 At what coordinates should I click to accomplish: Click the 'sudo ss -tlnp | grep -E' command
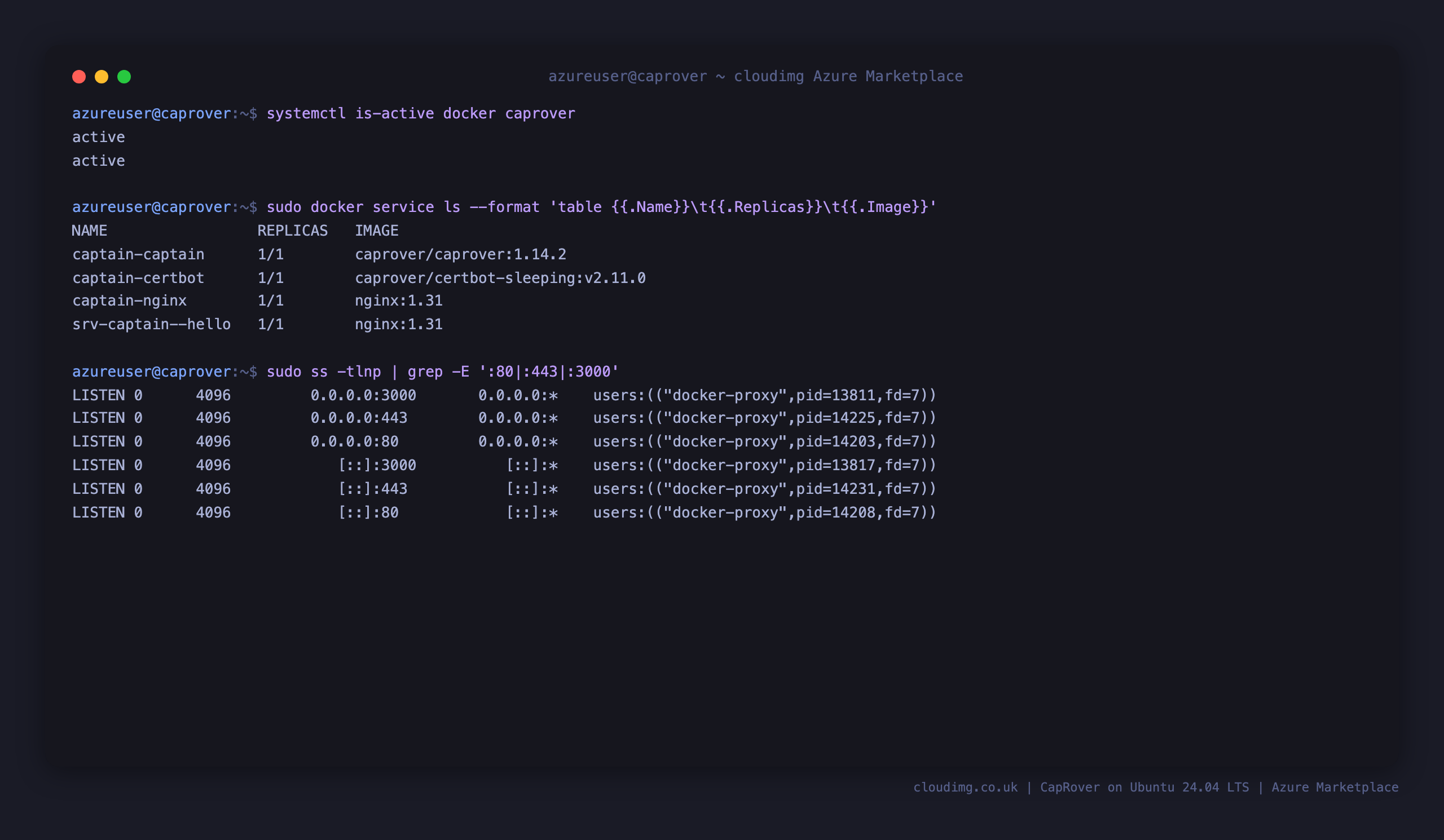coord(442,372)
